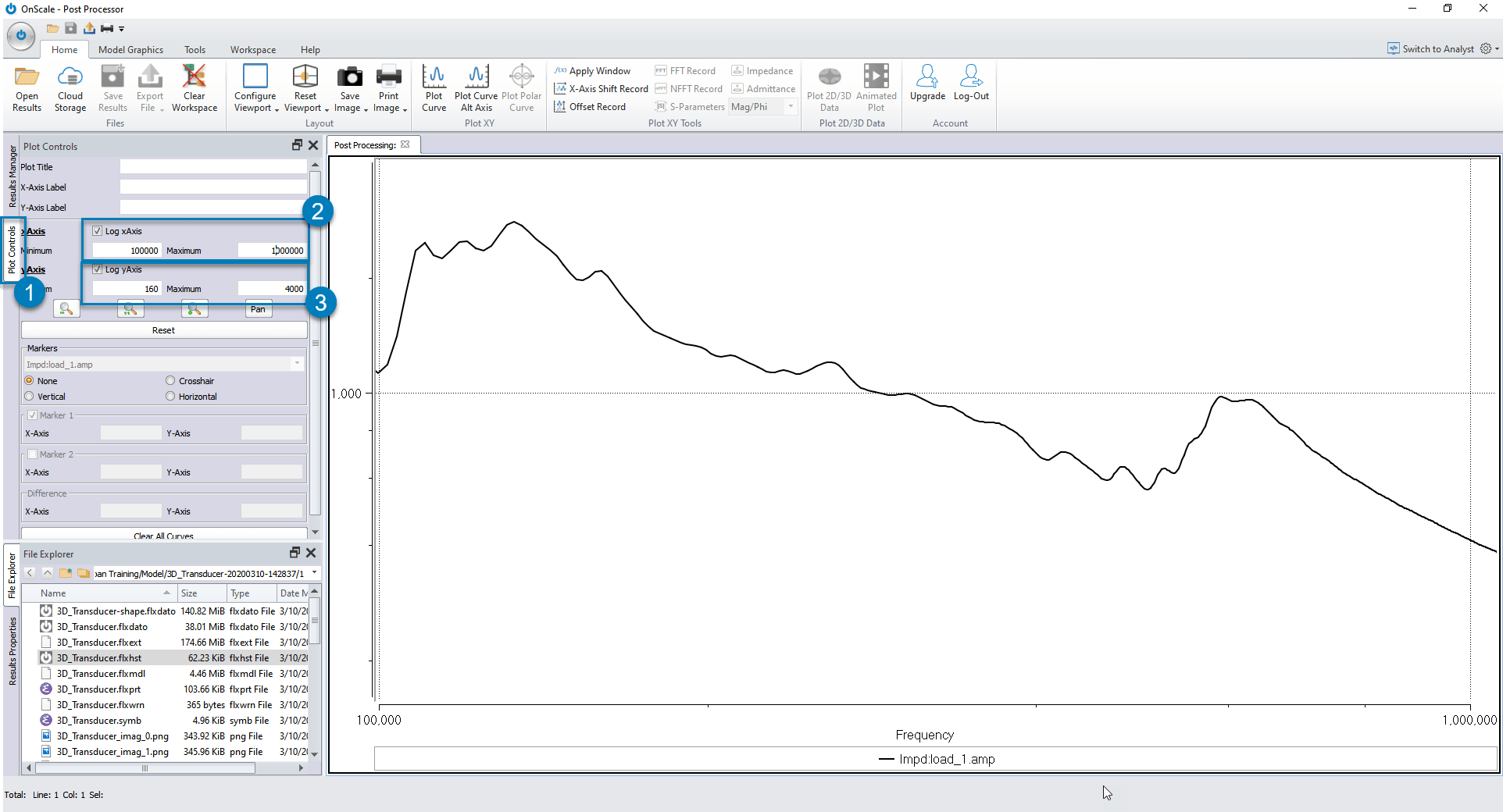Go up one folder in File Explorer

click(48, 573)
